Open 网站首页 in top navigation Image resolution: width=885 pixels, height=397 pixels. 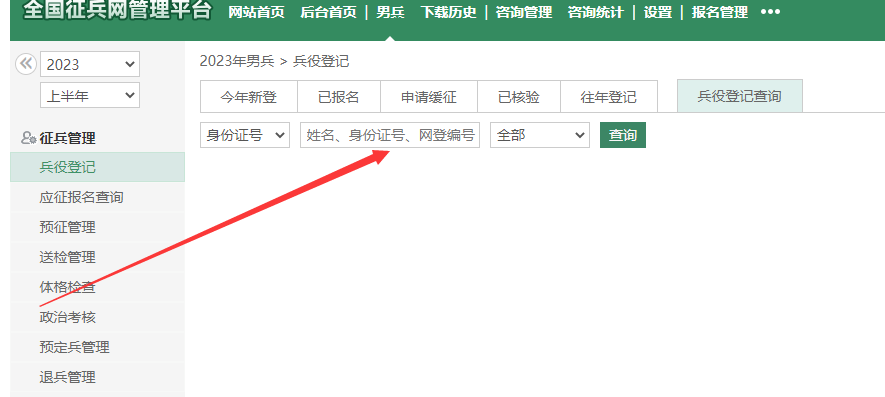point(257,12)
